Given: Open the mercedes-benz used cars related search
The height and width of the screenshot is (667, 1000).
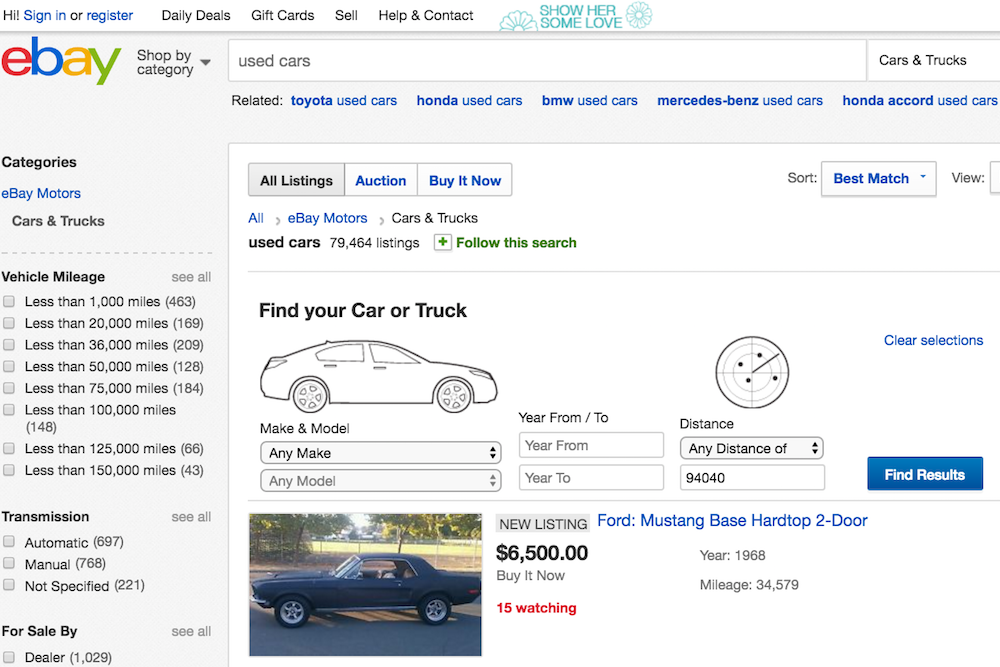Looking at the screenshot, I should point(740,101).
